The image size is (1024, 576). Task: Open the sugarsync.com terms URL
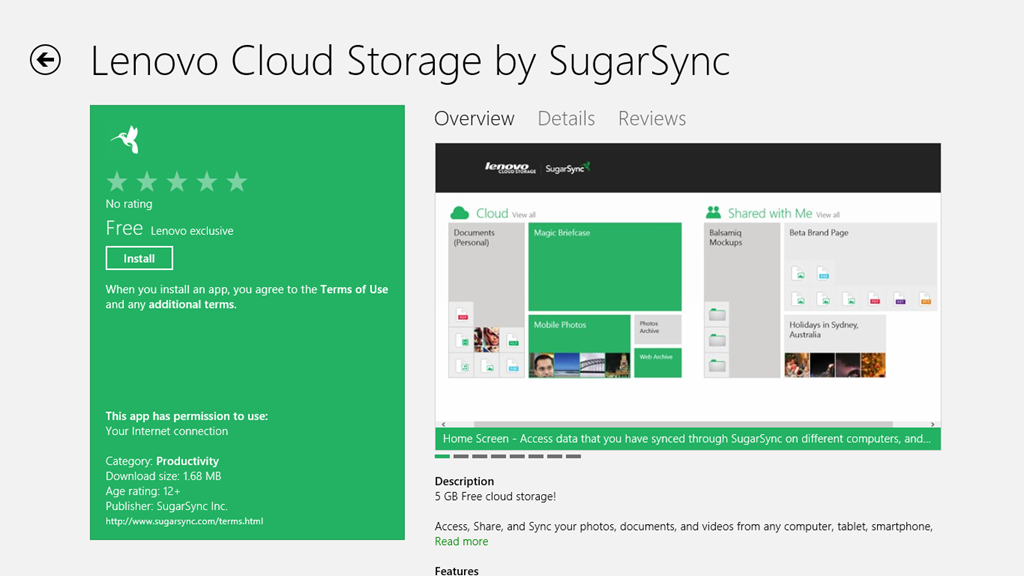[x=184, y=521]
